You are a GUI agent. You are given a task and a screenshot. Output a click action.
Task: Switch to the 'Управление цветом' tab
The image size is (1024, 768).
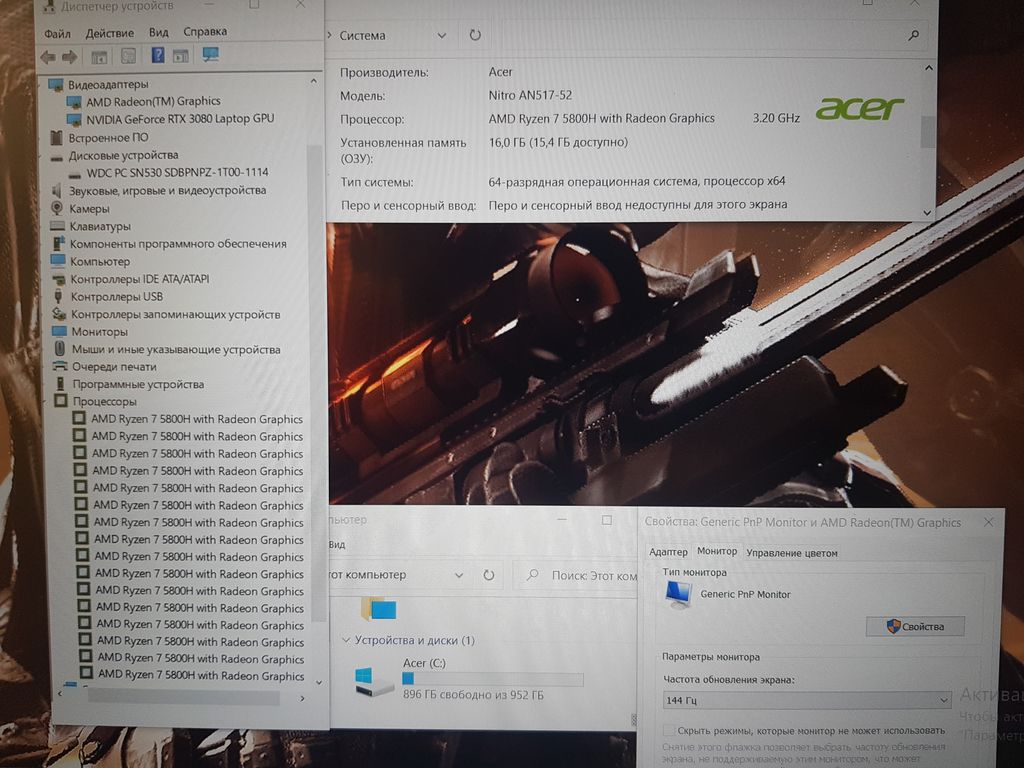[x=791, y=553]
